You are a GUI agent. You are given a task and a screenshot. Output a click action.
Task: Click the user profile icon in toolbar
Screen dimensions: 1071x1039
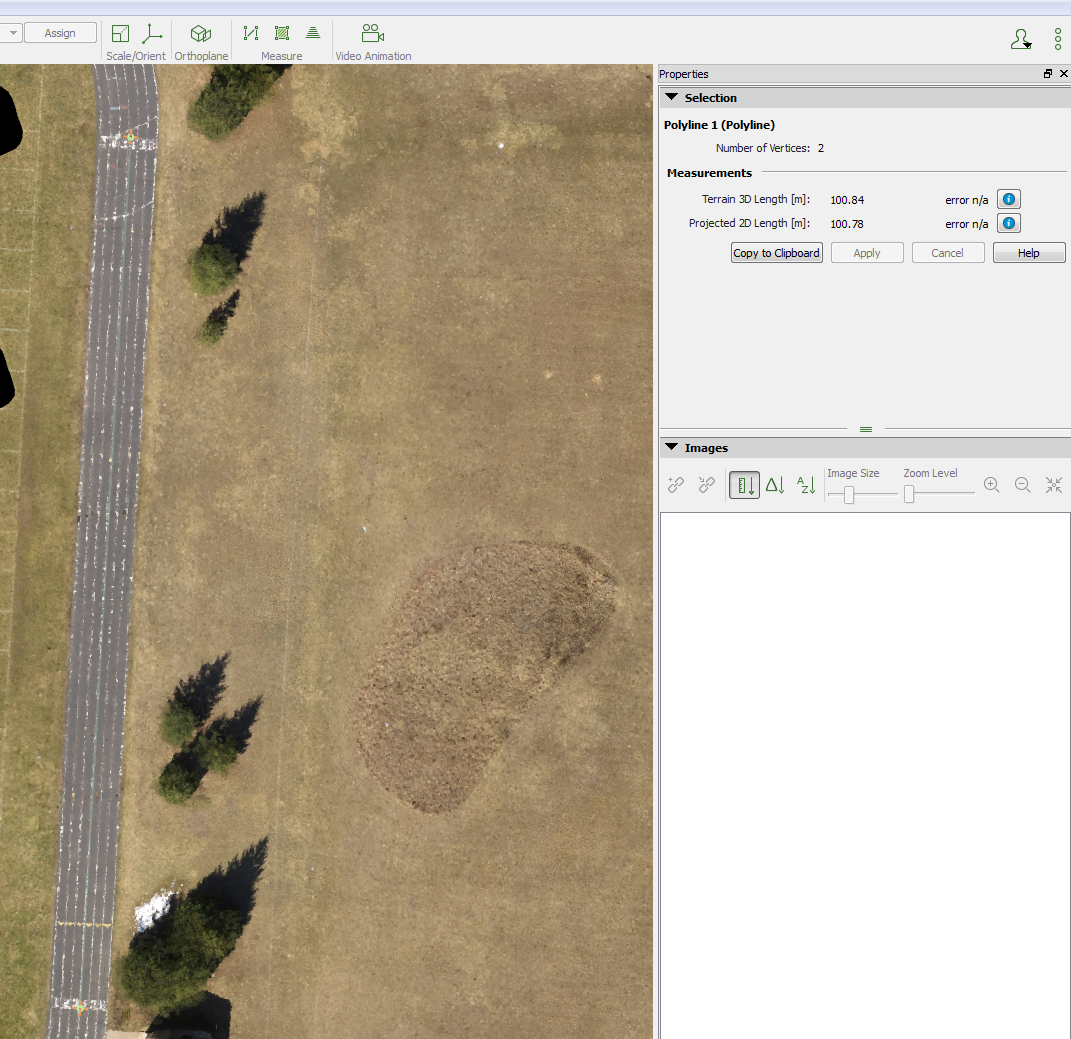point(1021,39)
